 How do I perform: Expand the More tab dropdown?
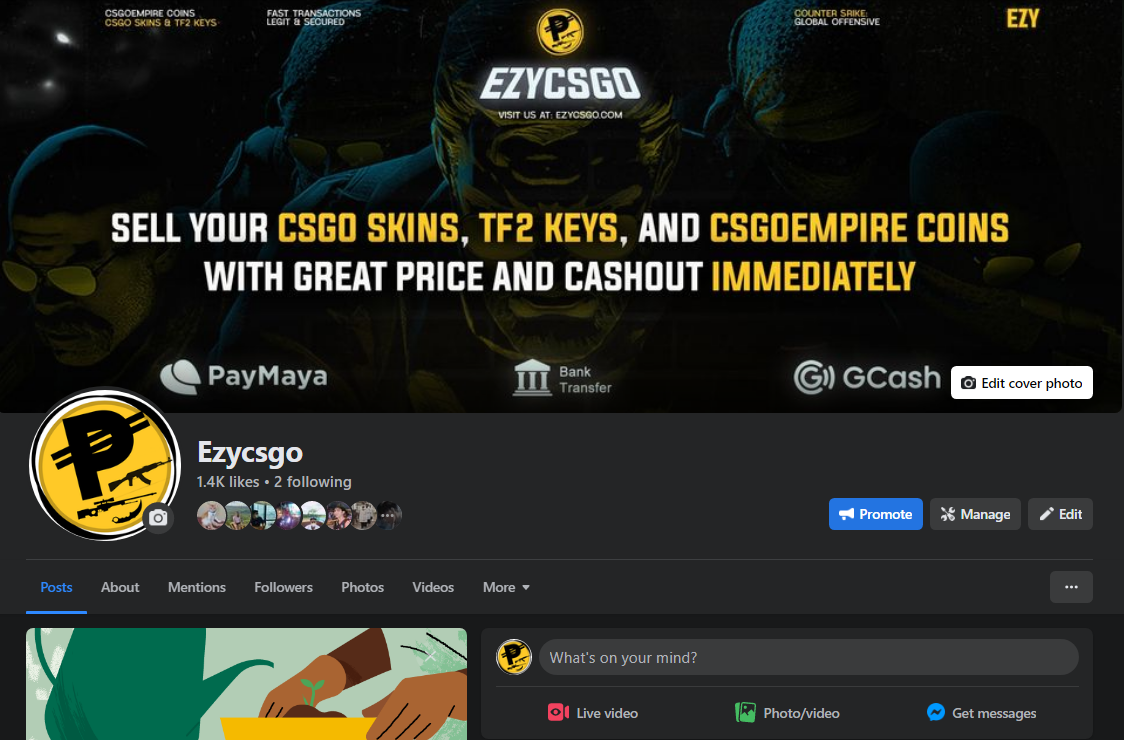click(x=506, y=587)
